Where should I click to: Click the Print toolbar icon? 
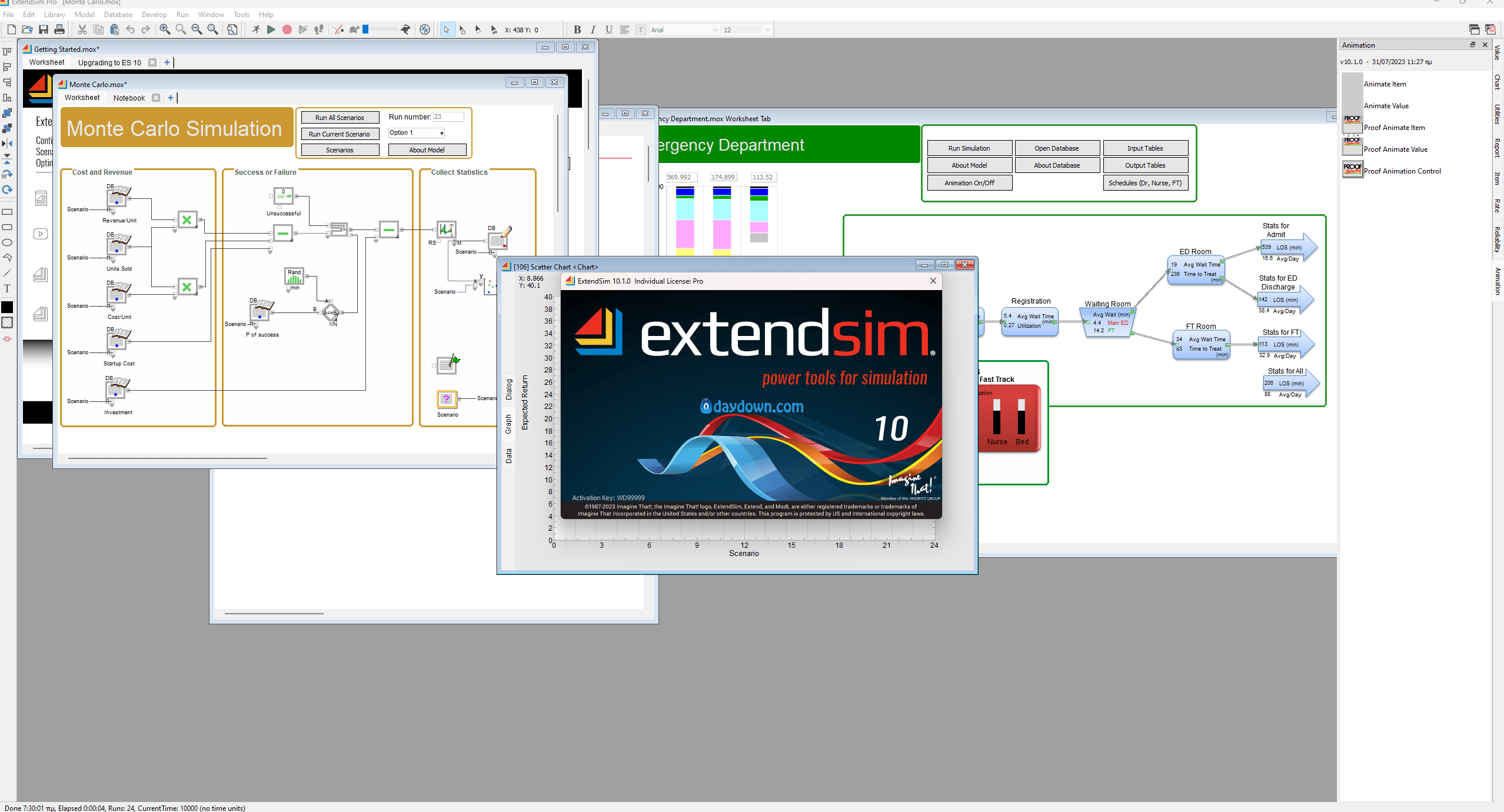(59, 29)
